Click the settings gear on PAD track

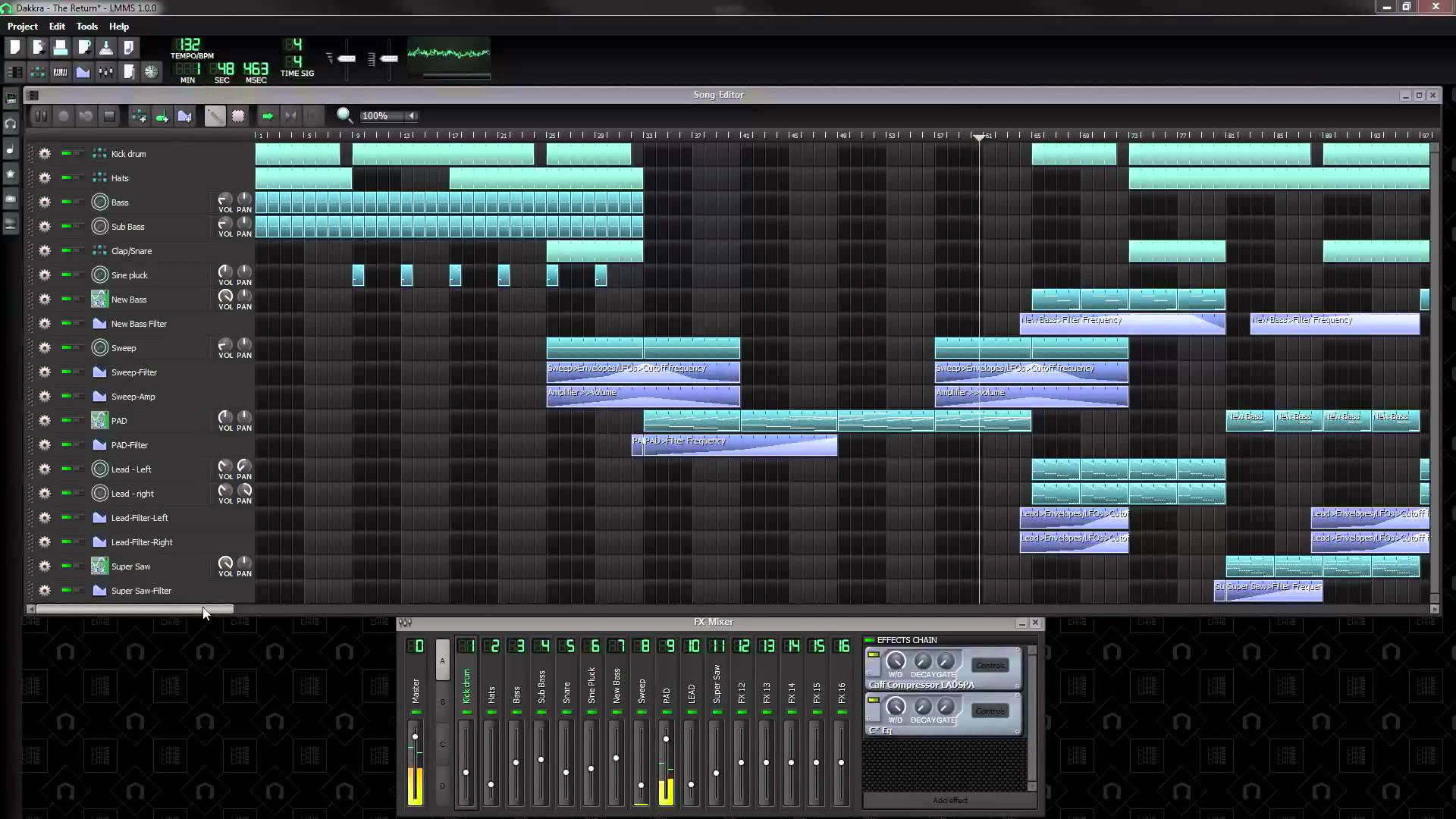(x=44, y=420)
